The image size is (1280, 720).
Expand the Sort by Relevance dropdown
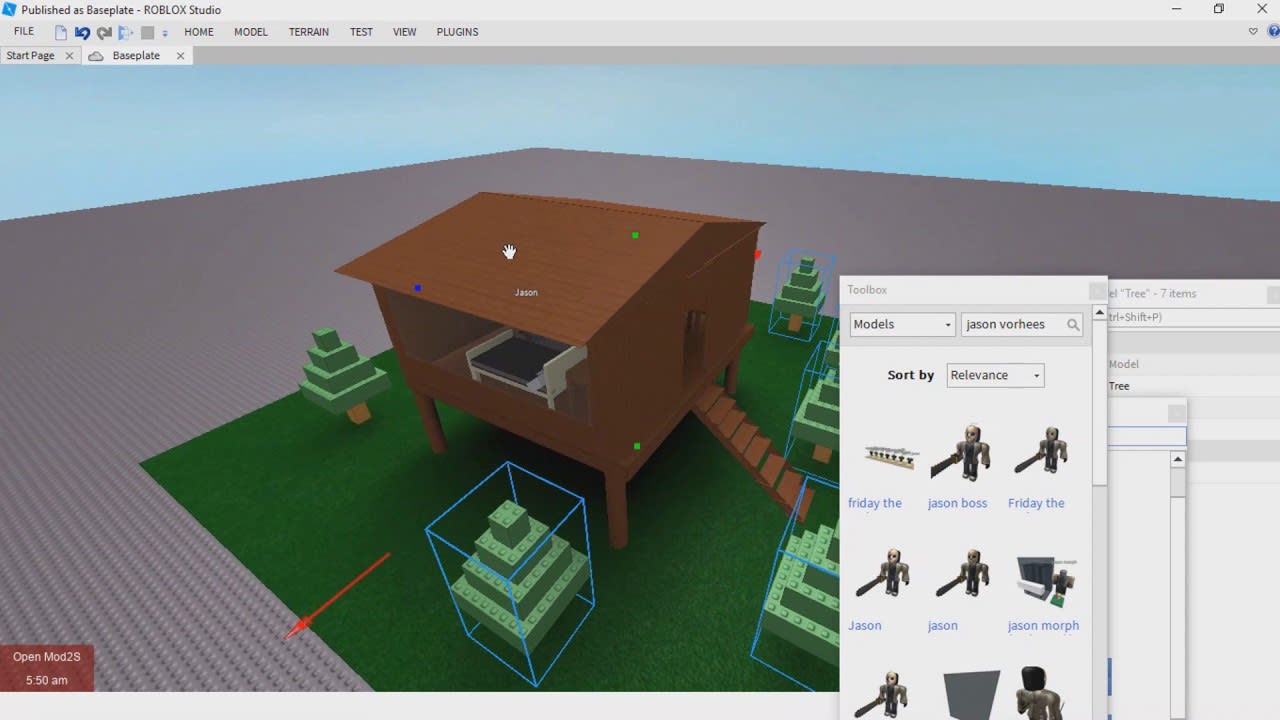point(995,375)
